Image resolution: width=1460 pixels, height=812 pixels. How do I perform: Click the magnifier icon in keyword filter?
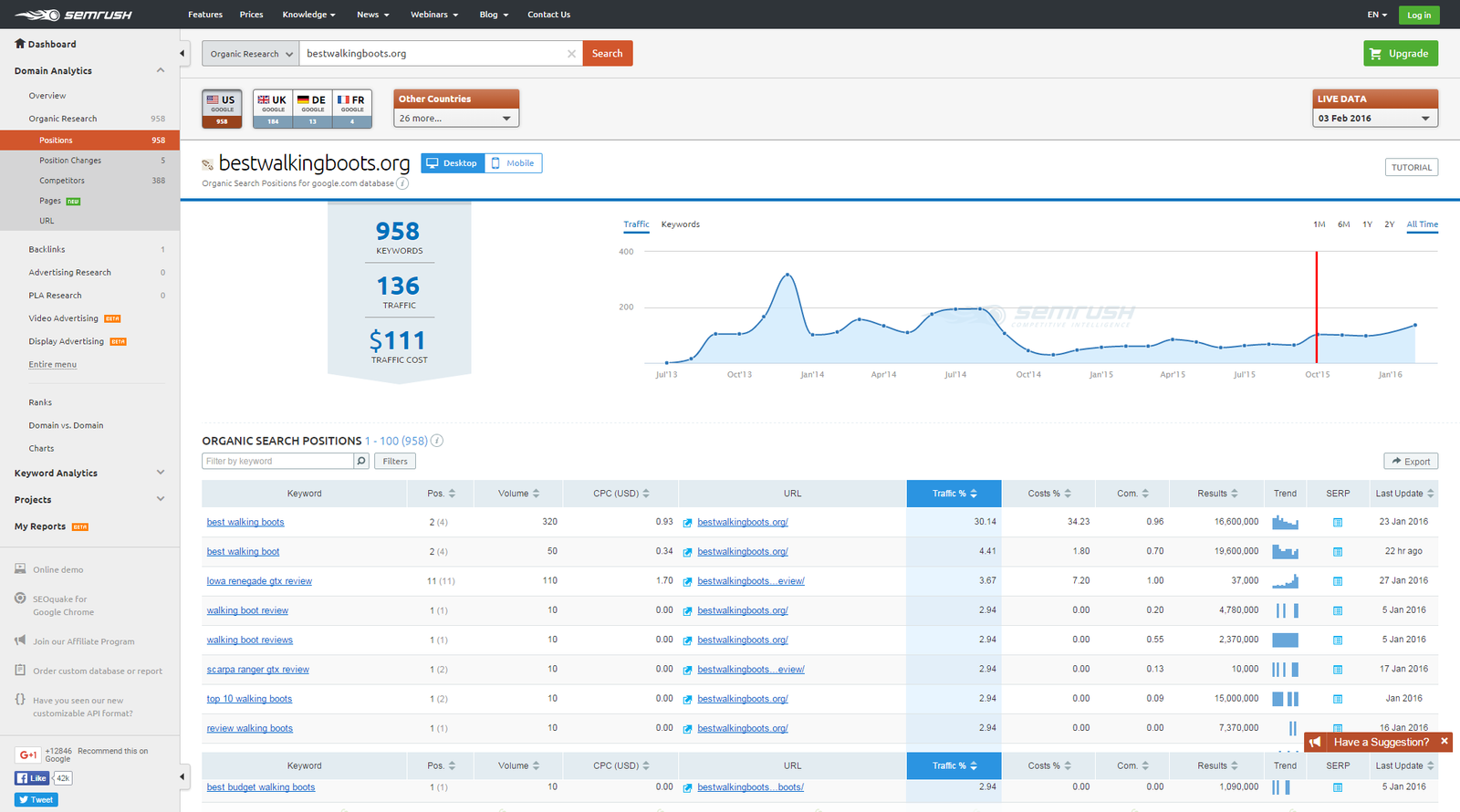click(x=361, y=462)
